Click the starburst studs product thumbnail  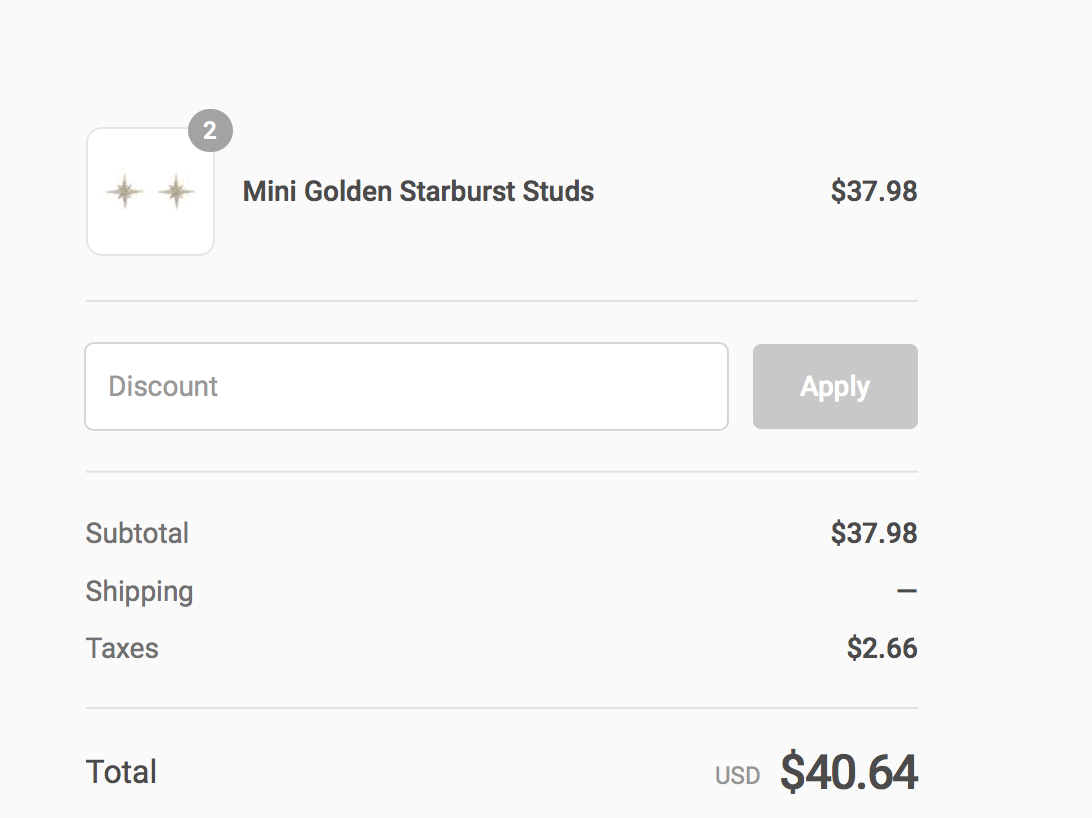(x=150, y=191)
